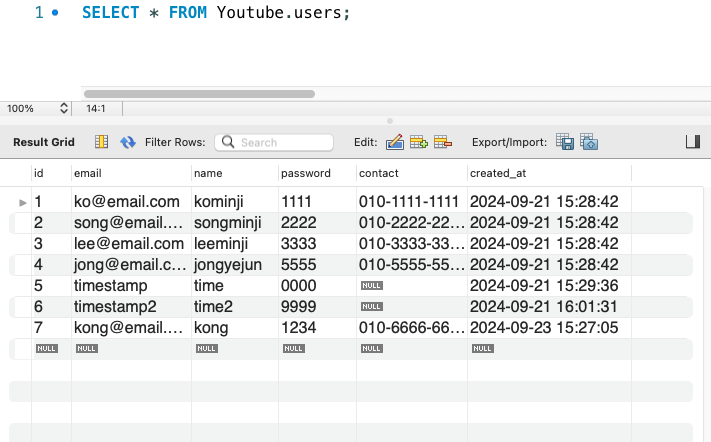Image resolution: width=711 pixels, height=442 pixels.
Task: Toggle the side panel icon at far right
Action: [693, 142]
